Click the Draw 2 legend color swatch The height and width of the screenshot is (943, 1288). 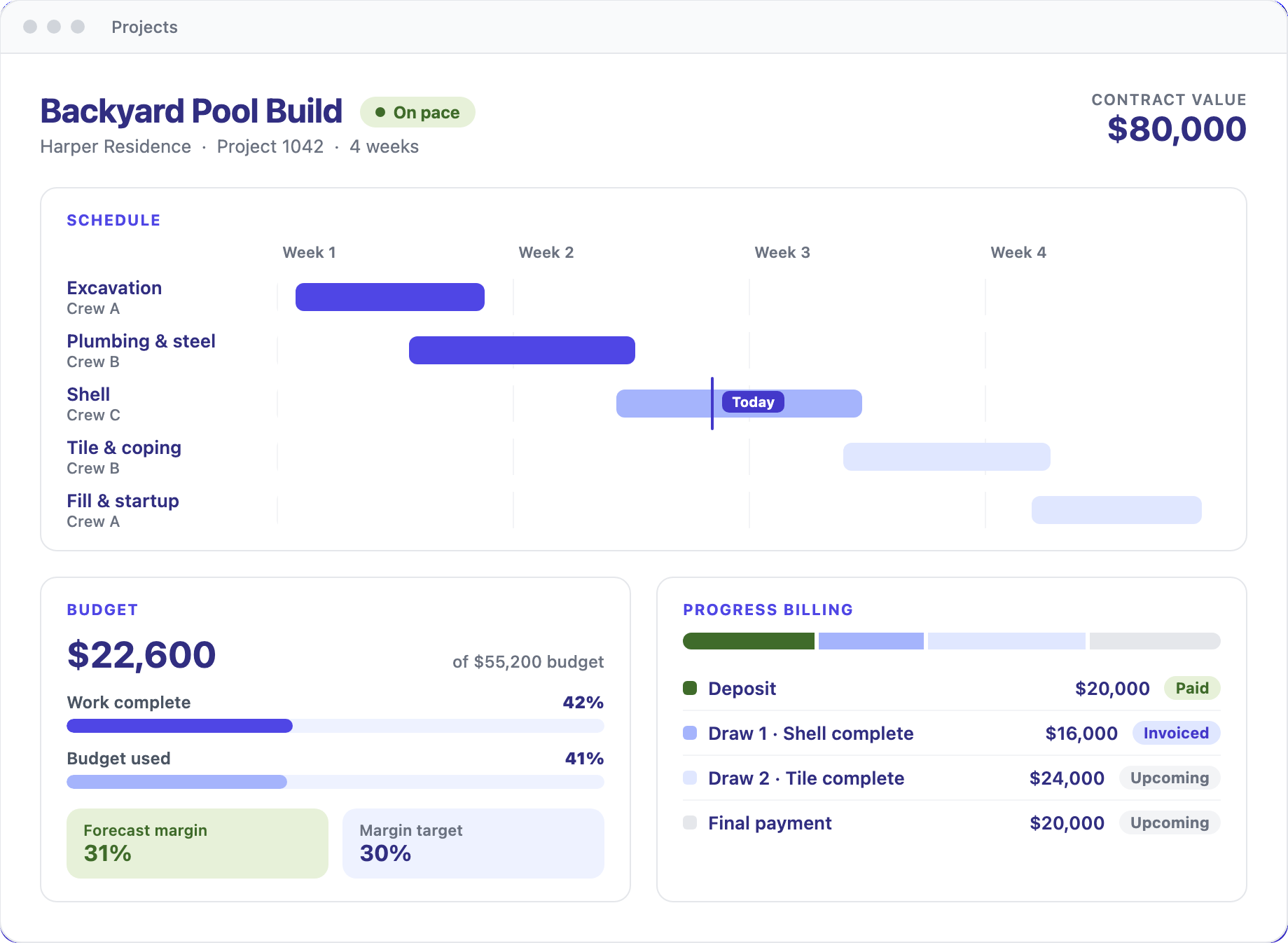coord(690,778)
